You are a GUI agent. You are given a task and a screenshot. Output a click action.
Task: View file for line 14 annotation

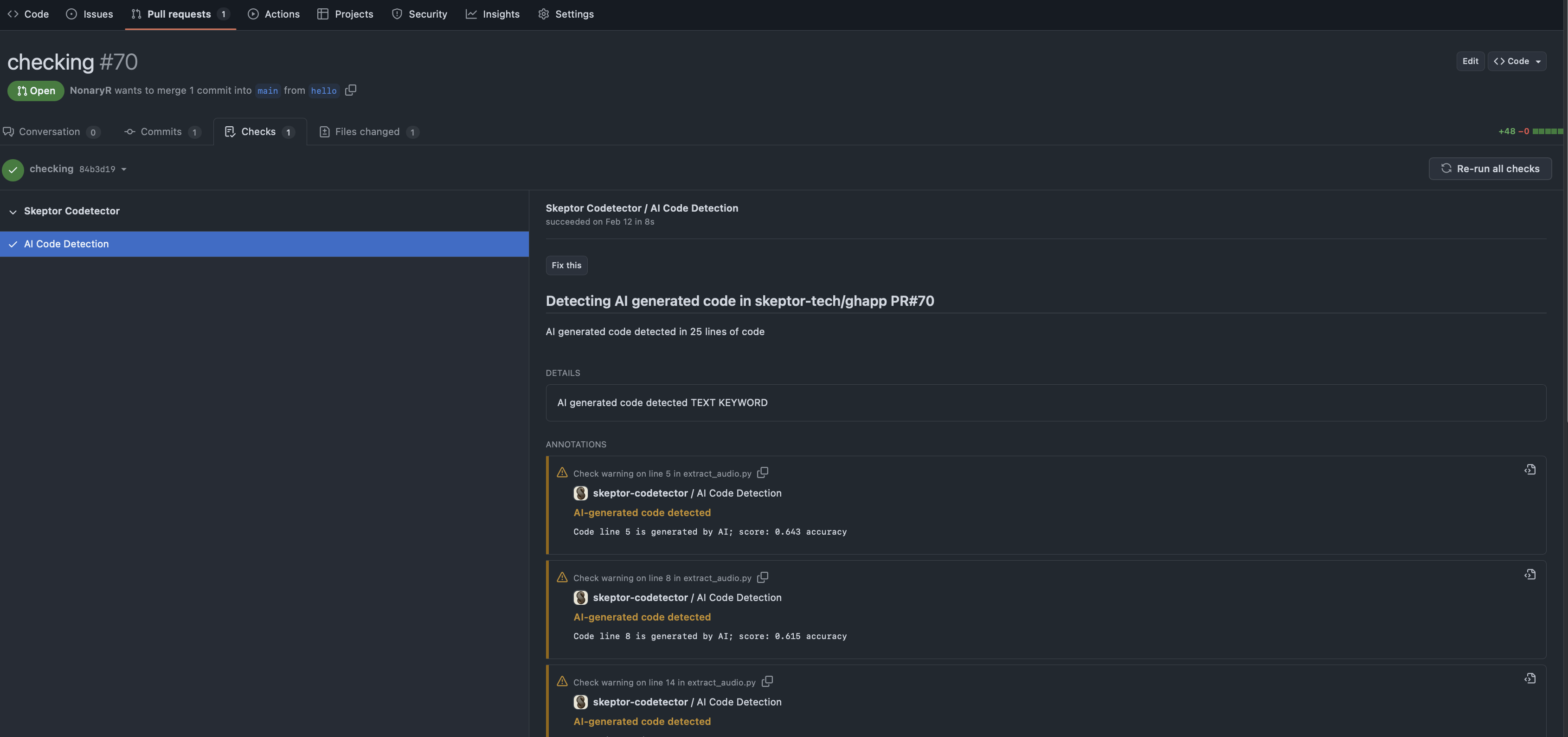[x=1529, y=679]
